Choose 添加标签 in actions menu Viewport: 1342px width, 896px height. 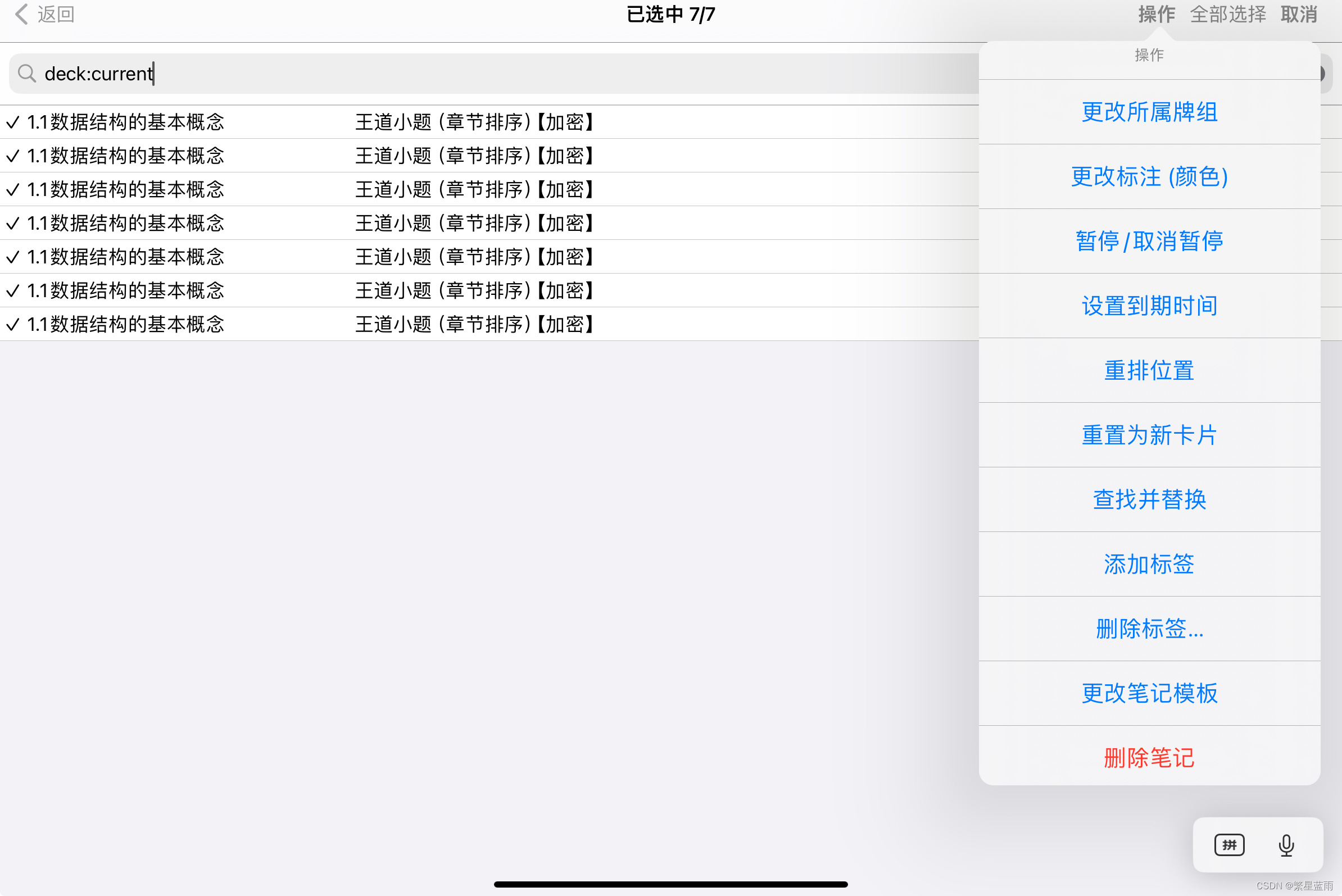(x=1149, y=564)
